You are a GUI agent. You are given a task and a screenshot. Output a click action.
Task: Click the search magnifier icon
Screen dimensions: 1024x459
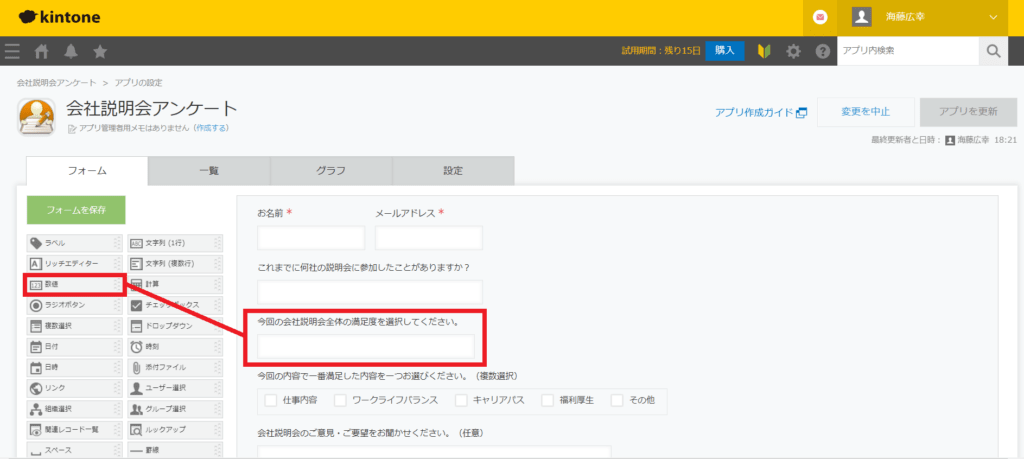993,51
